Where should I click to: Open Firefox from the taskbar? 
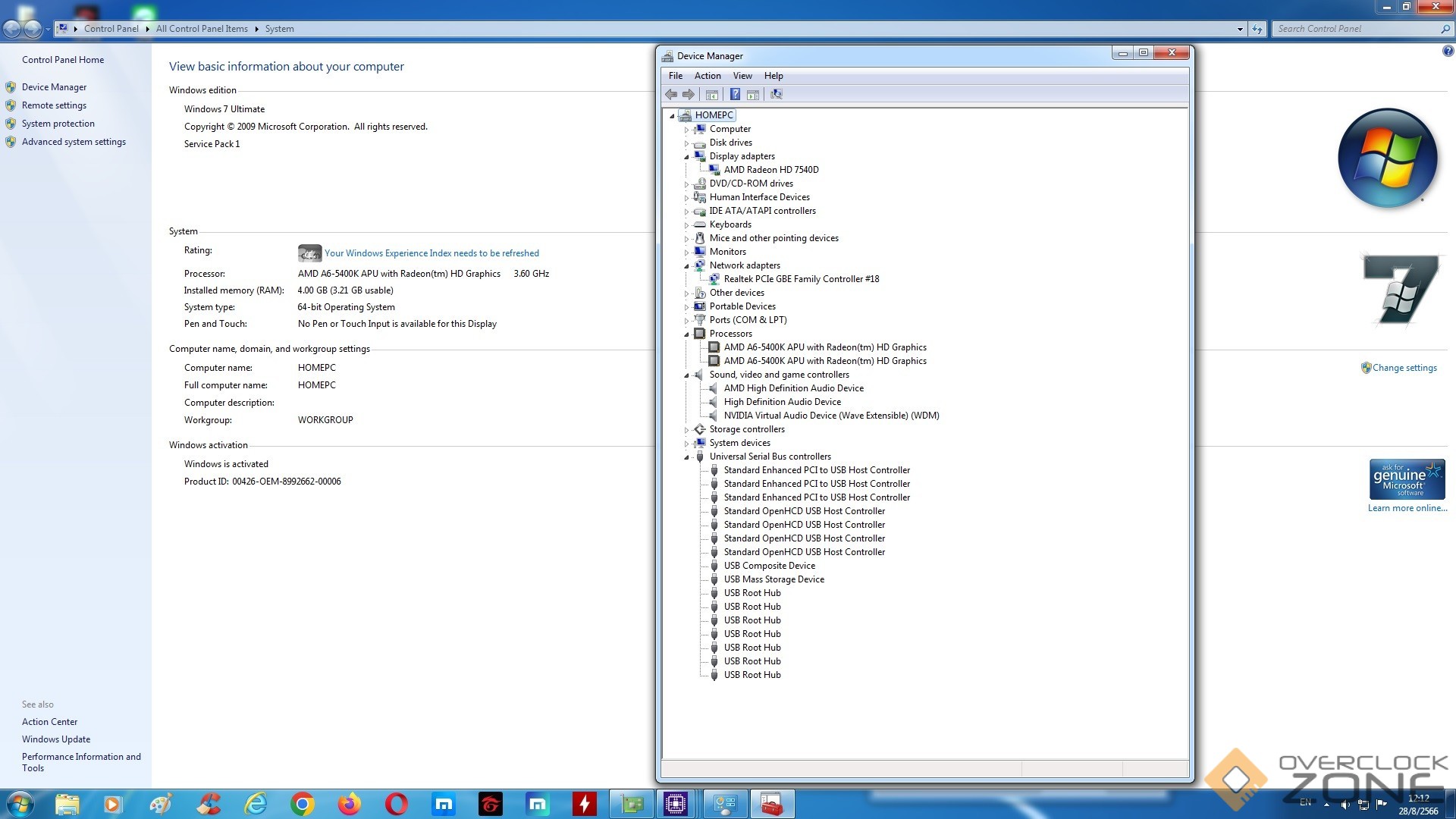point(349,804)
